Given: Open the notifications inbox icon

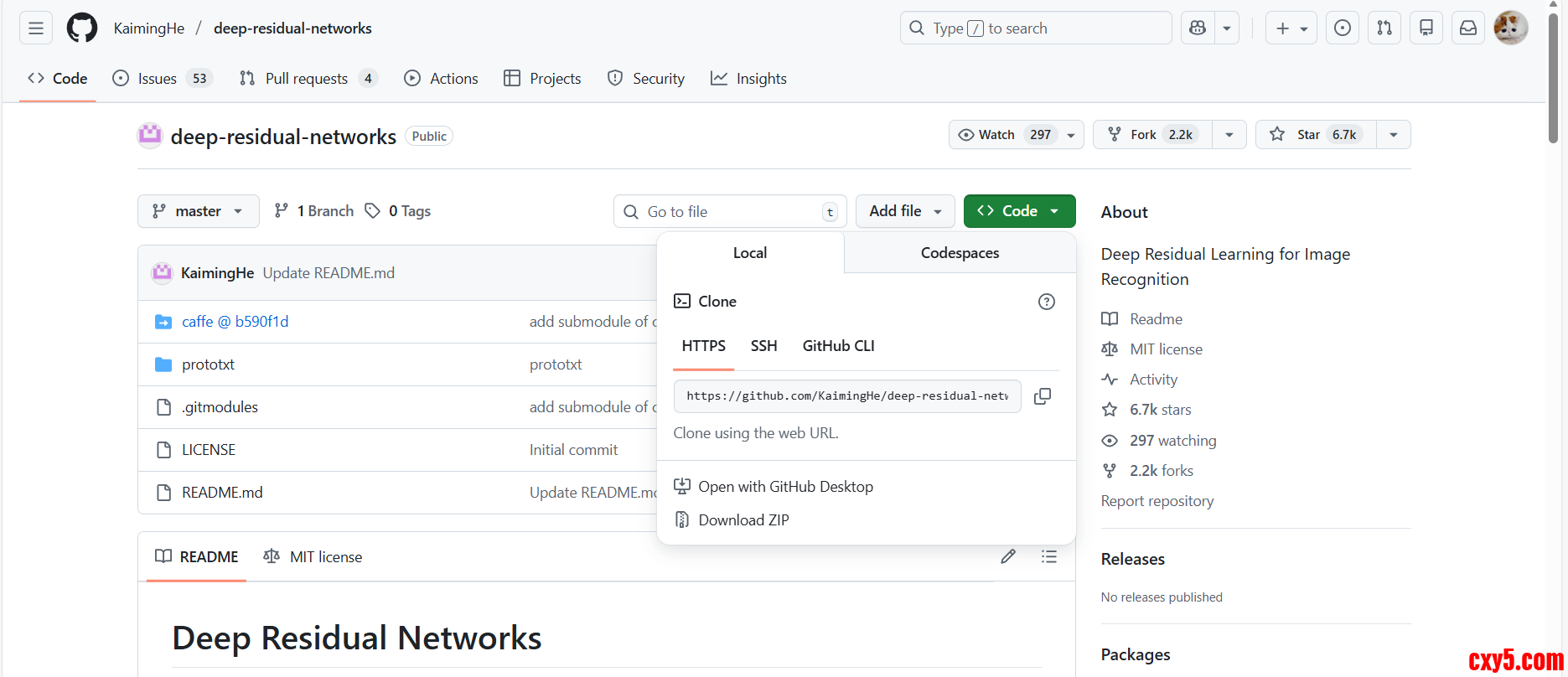Looking at the screenshot, I should (x=1468, y=28).
